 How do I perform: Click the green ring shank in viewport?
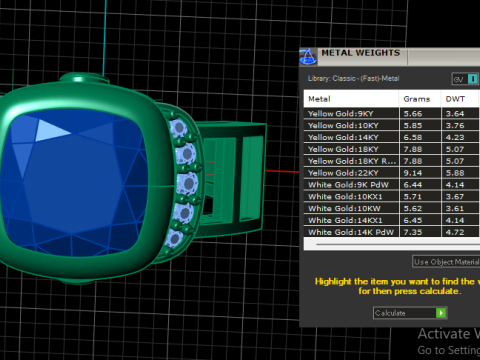[x=232, y=179]
